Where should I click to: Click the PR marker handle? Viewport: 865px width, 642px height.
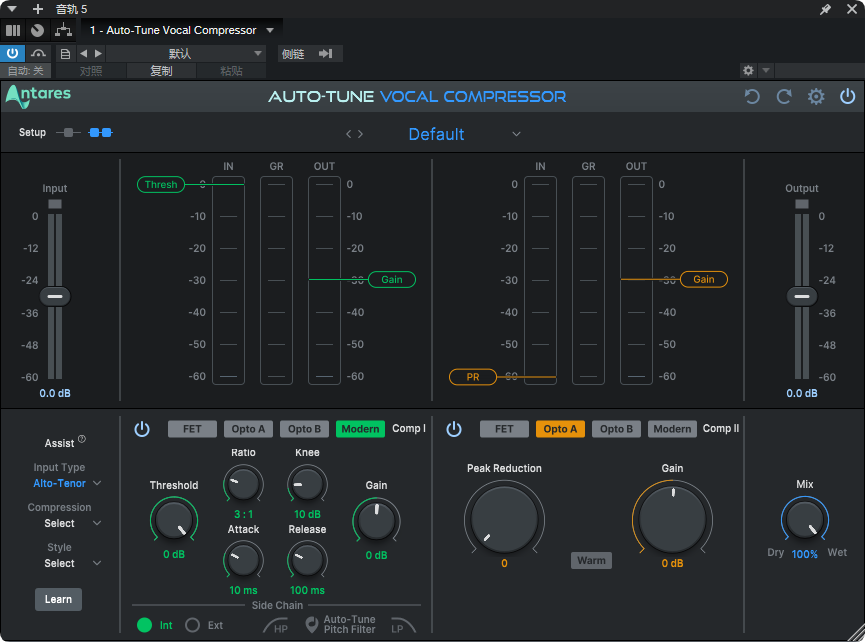point(473,377)
